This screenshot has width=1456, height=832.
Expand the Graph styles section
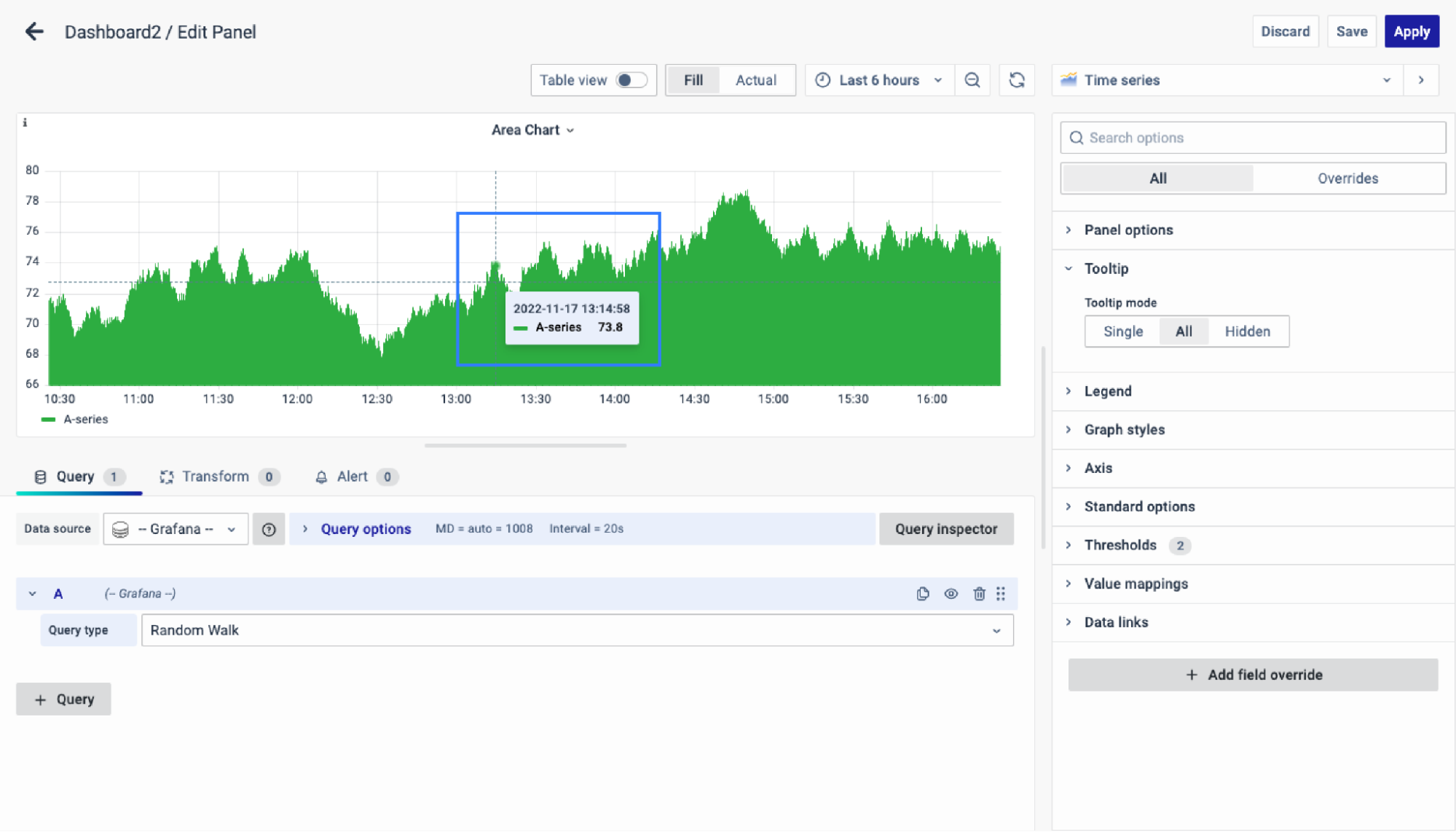pos(1124,430)
